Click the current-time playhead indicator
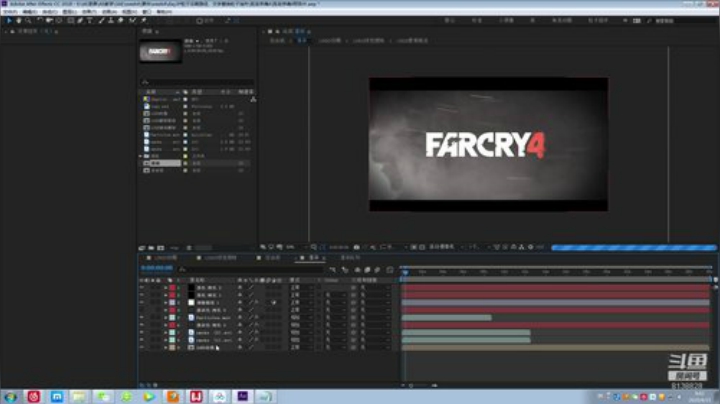720x404 pixels. pos(405,272)
